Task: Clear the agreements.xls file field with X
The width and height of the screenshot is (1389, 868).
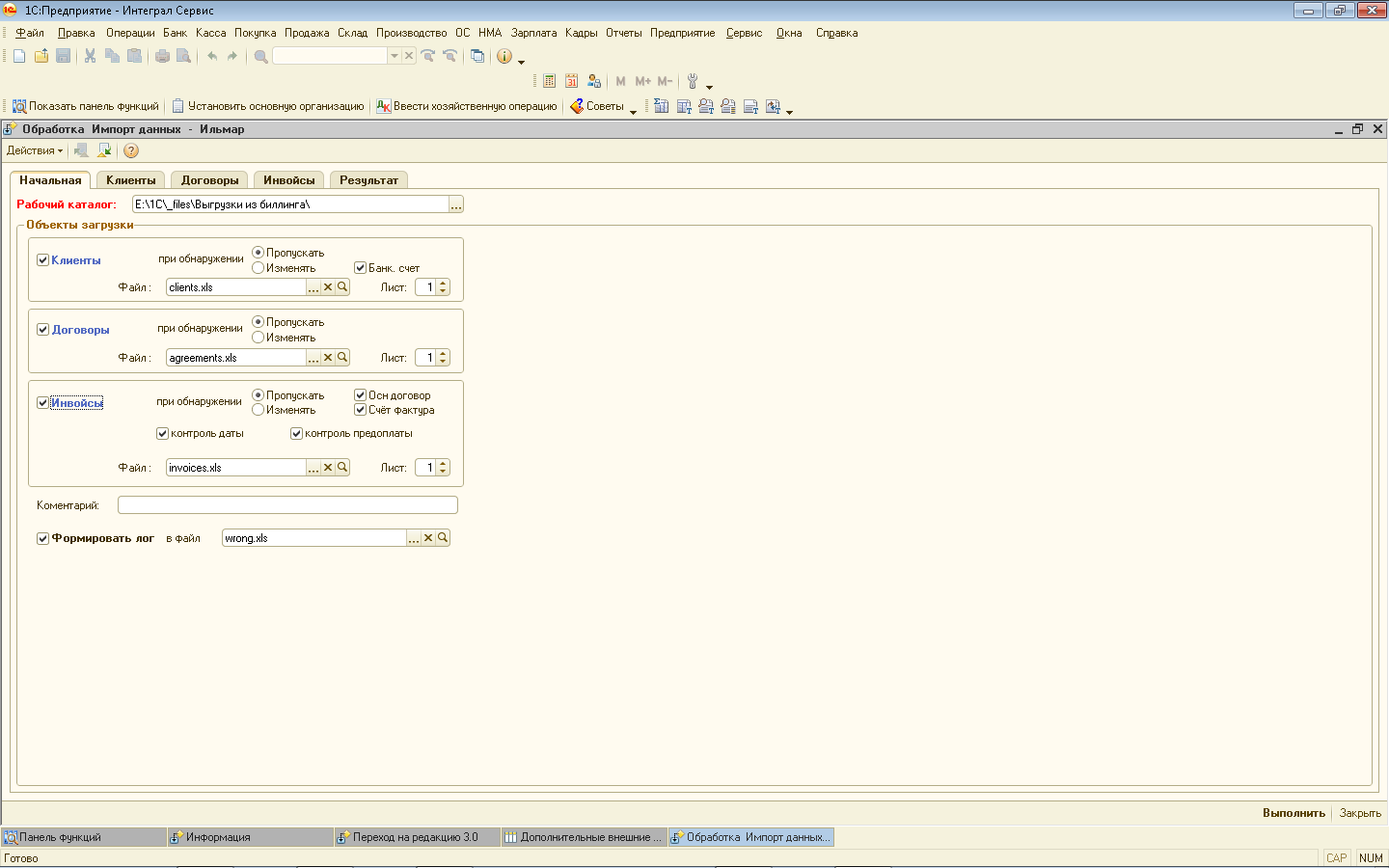Action: pyautogui.click(x=328, y=358)
